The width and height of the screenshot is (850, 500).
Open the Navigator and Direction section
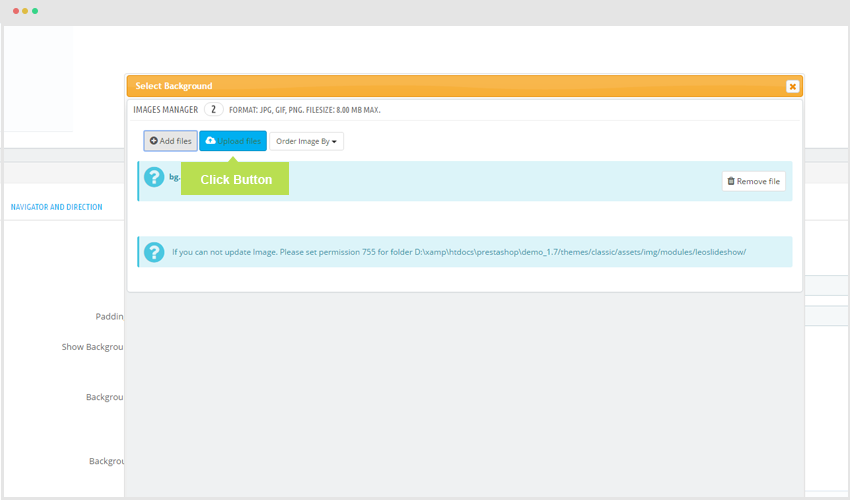pyautogui.click(x=56, y=207)
